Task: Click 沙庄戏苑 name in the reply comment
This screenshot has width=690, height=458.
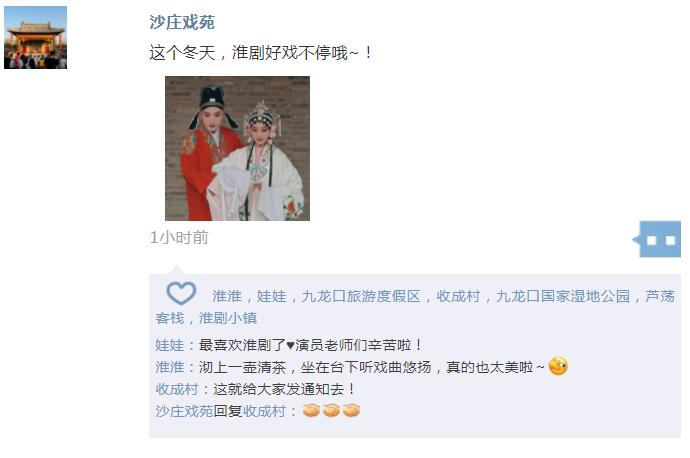Action: click(x=184, y=411)
